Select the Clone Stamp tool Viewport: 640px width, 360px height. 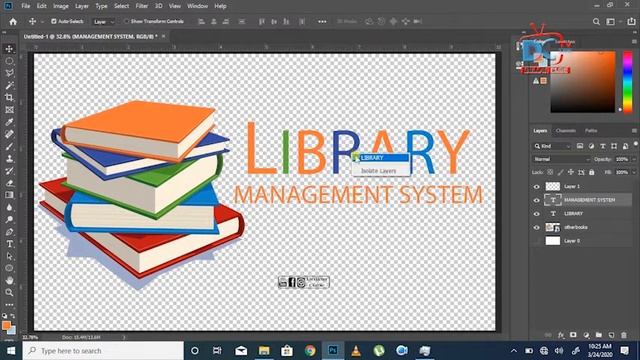coord(9,158)
